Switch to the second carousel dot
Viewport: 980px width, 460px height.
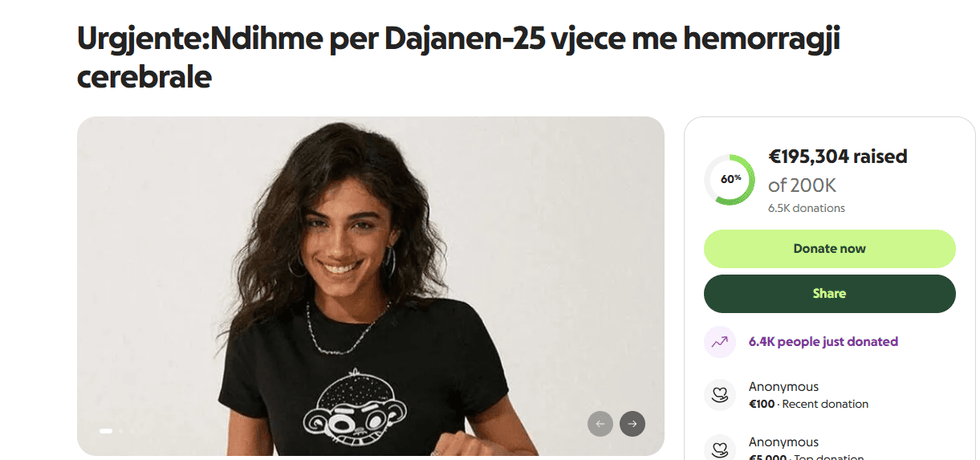pyautogui.click(x=121, y=431)
